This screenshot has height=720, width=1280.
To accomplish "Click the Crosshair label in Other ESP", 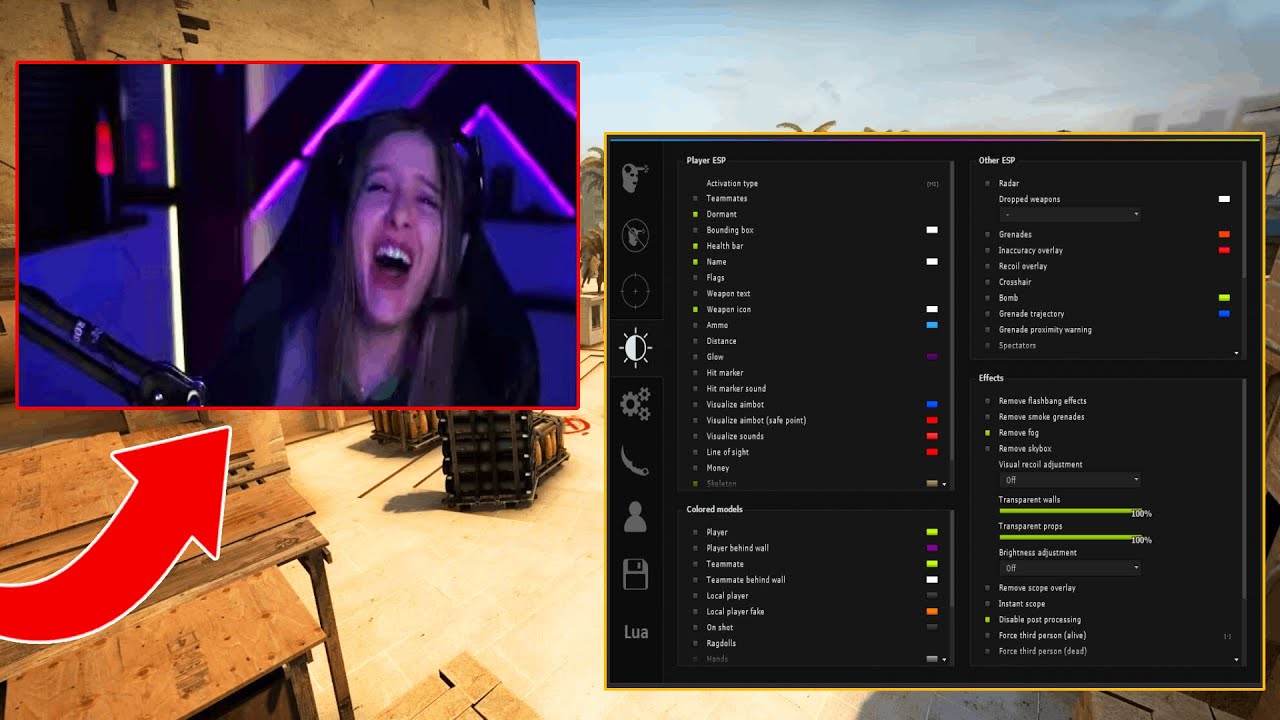I will pos(1015,282).
